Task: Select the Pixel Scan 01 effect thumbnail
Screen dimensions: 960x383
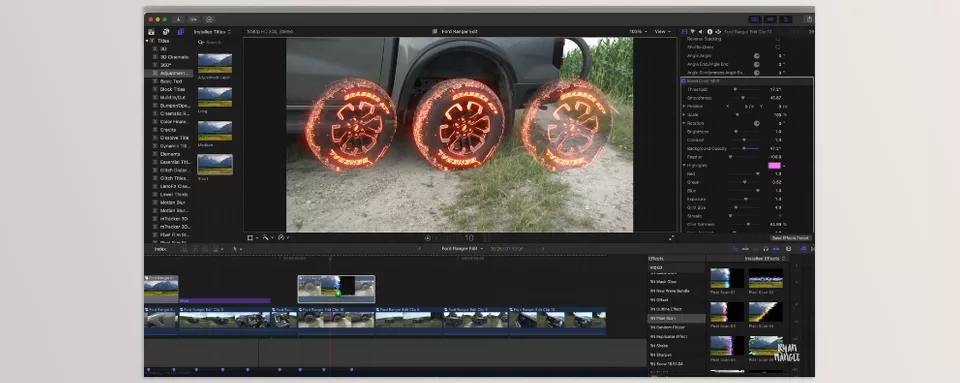Action: pos(727,278)
